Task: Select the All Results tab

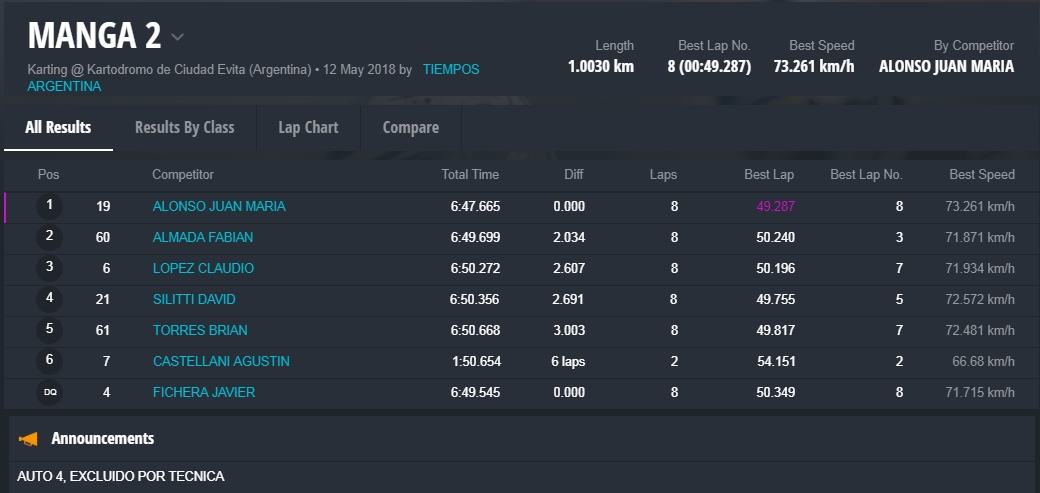Action: (x=58, y=127)
